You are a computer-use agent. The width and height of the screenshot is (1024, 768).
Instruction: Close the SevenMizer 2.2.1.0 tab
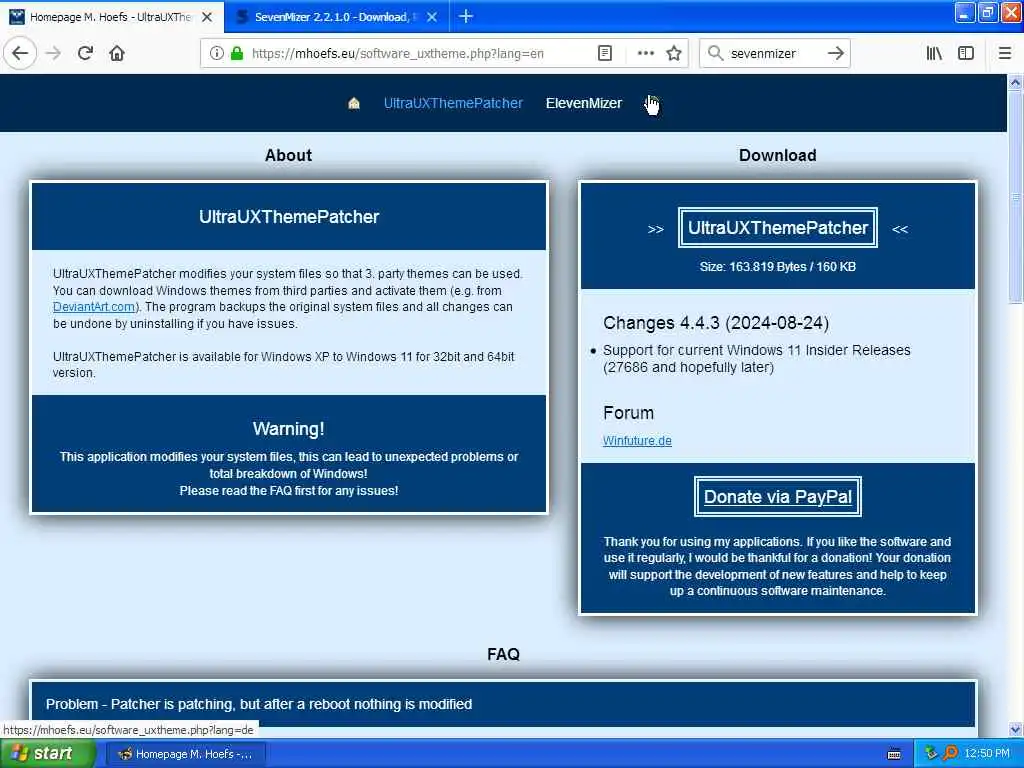pyautogui.click(x=432, y=17)
